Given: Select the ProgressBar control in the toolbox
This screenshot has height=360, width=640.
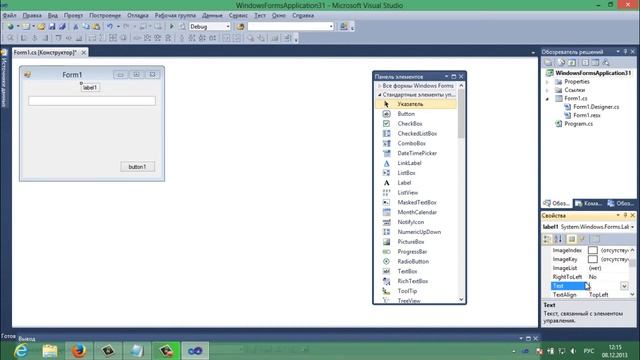Looking at the screenshot, I should click(x=416, y=251).
